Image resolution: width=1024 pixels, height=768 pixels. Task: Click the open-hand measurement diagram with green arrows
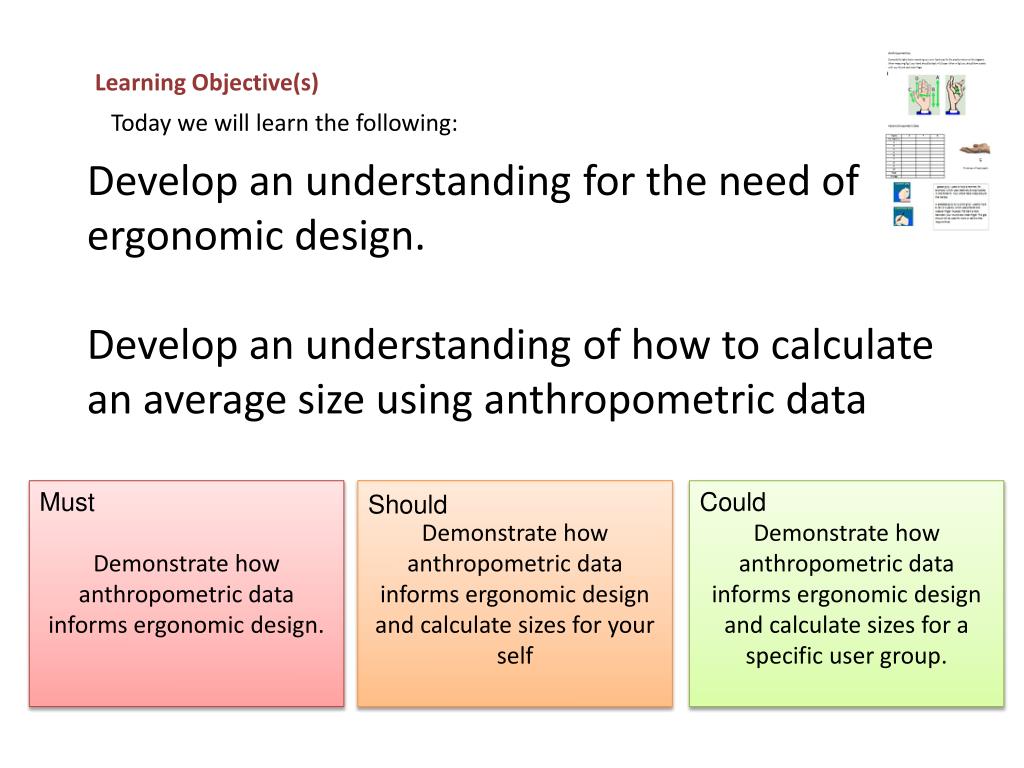(x=923, y=95)
